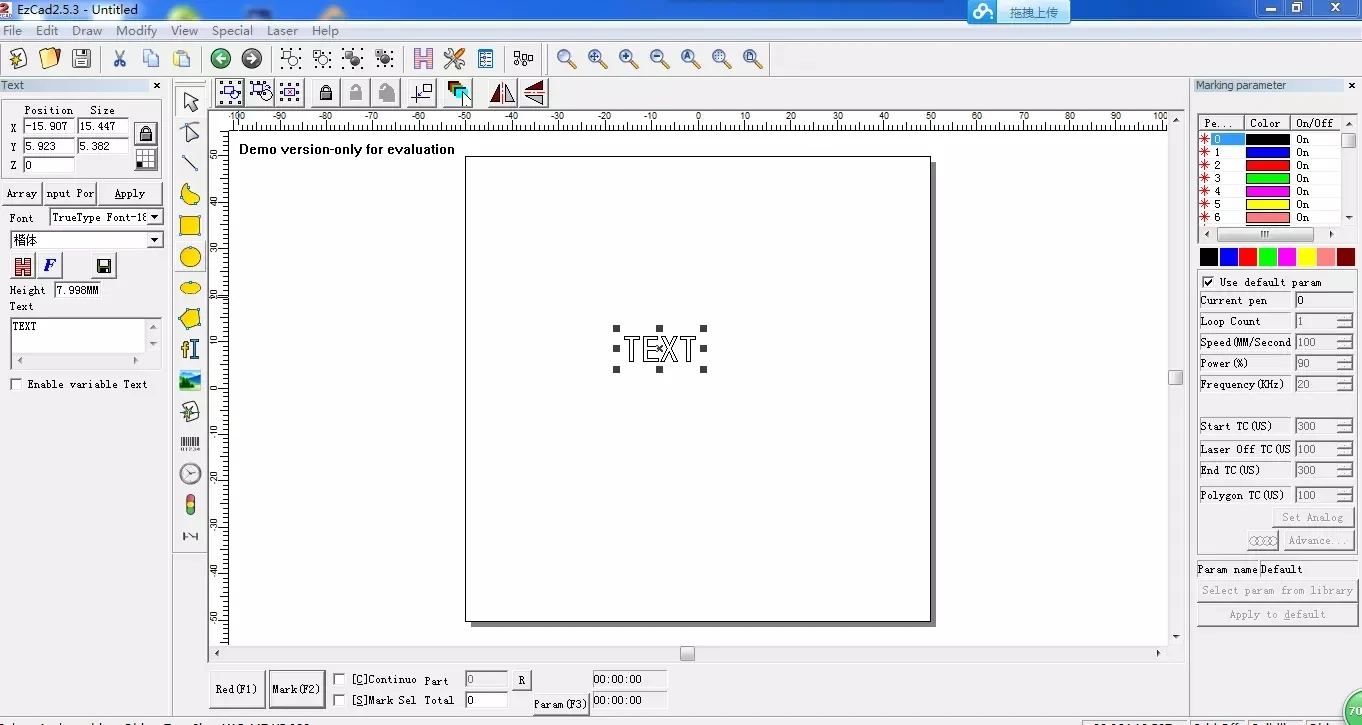The width and height of the screenshot is (1362, 725).
Task: Click the Mark(F2) button
Action: click(x=297, y=689)
